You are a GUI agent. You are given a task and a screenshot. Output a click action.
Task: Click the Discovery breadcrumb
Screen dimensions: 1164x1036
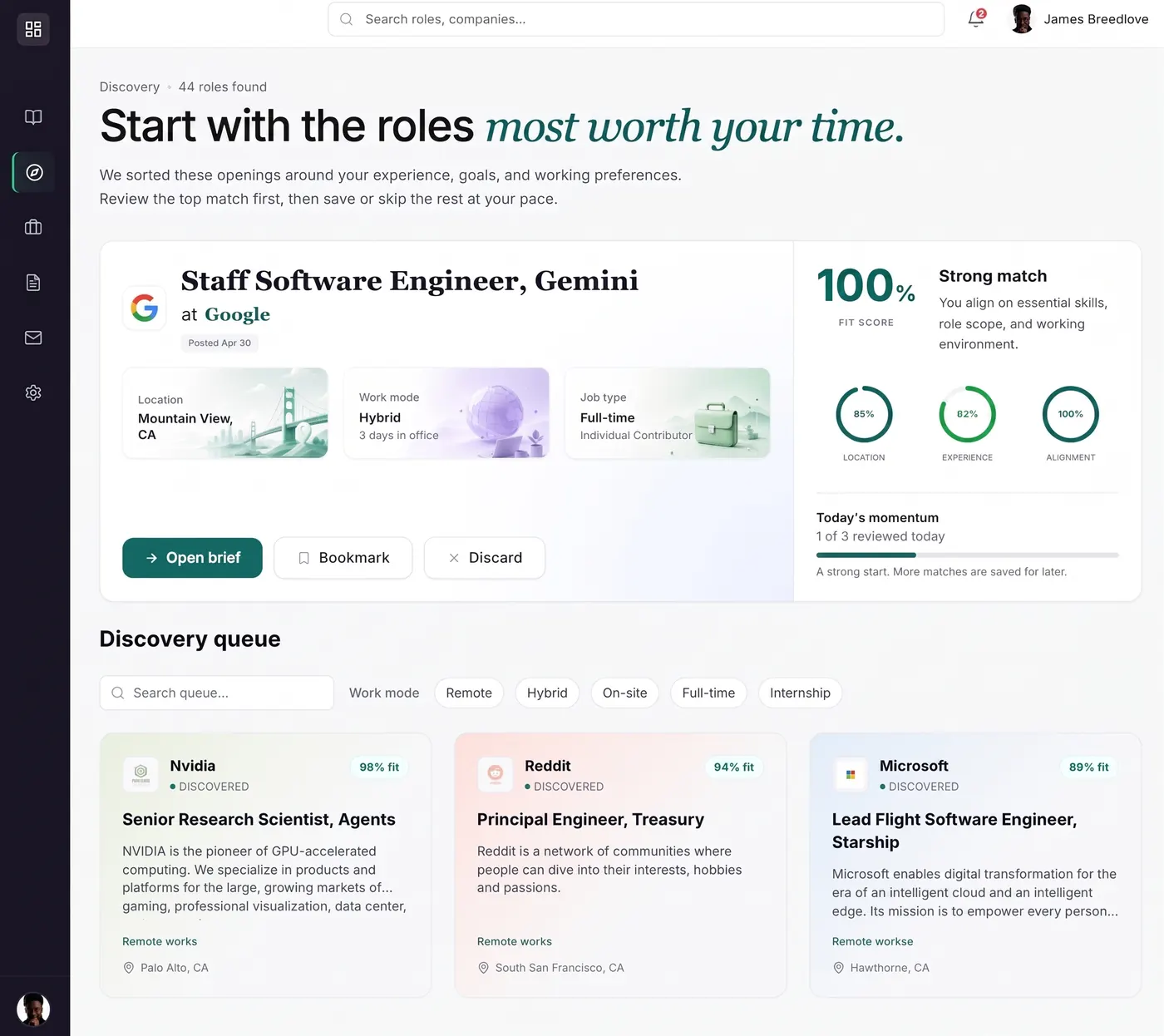[x=130, y=86]
